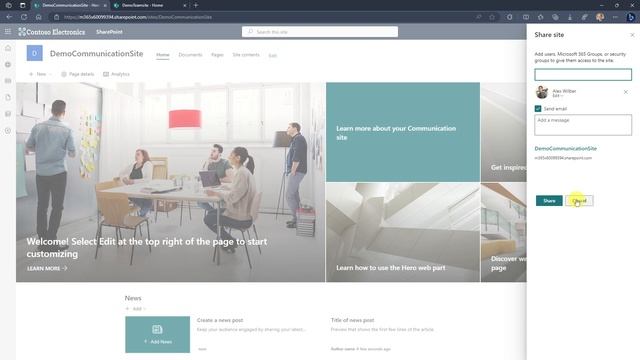Go back with the browser back arrow
The width and height of the screenshot is (640, 360).
(9, 17)
